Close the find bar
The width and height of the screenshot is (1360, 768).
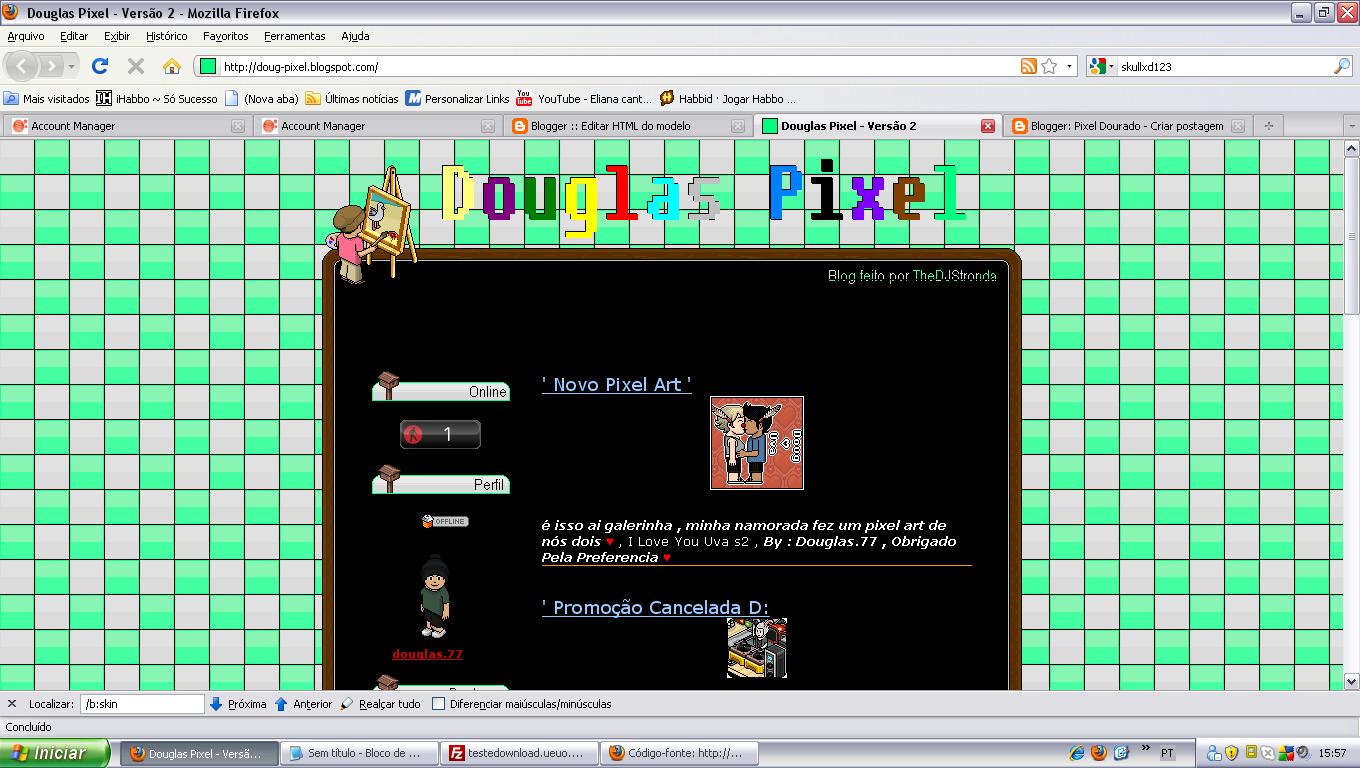coord(12,704)
